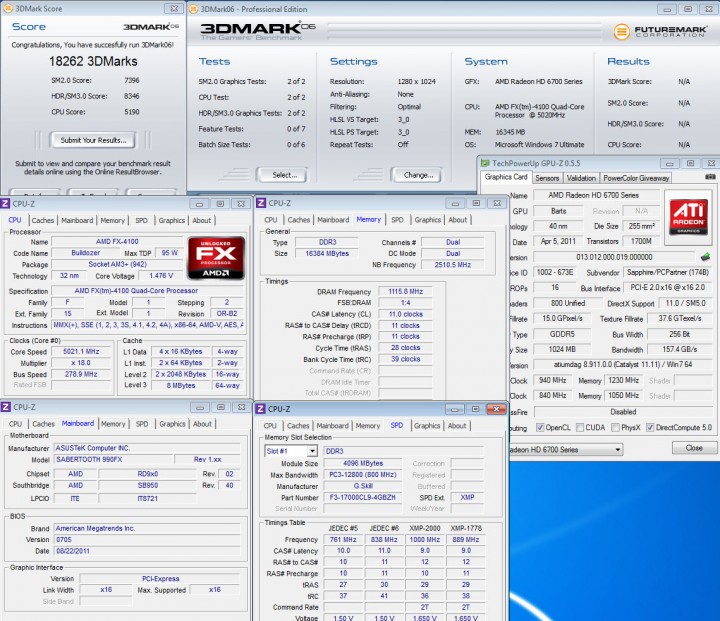Click the Z icon of CPU-Z SPD window

tap(260, 409)
